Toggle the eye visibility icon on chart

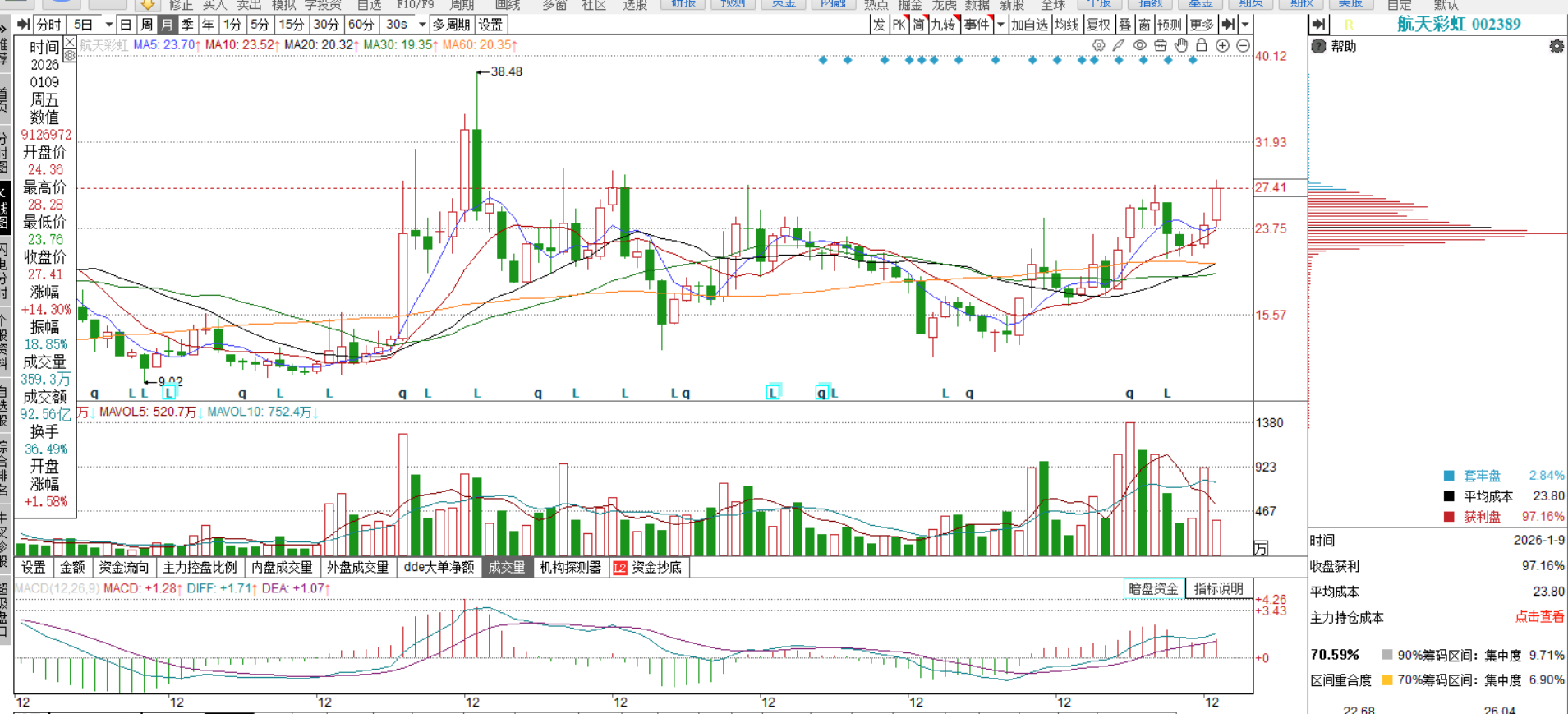point(1140,46)
